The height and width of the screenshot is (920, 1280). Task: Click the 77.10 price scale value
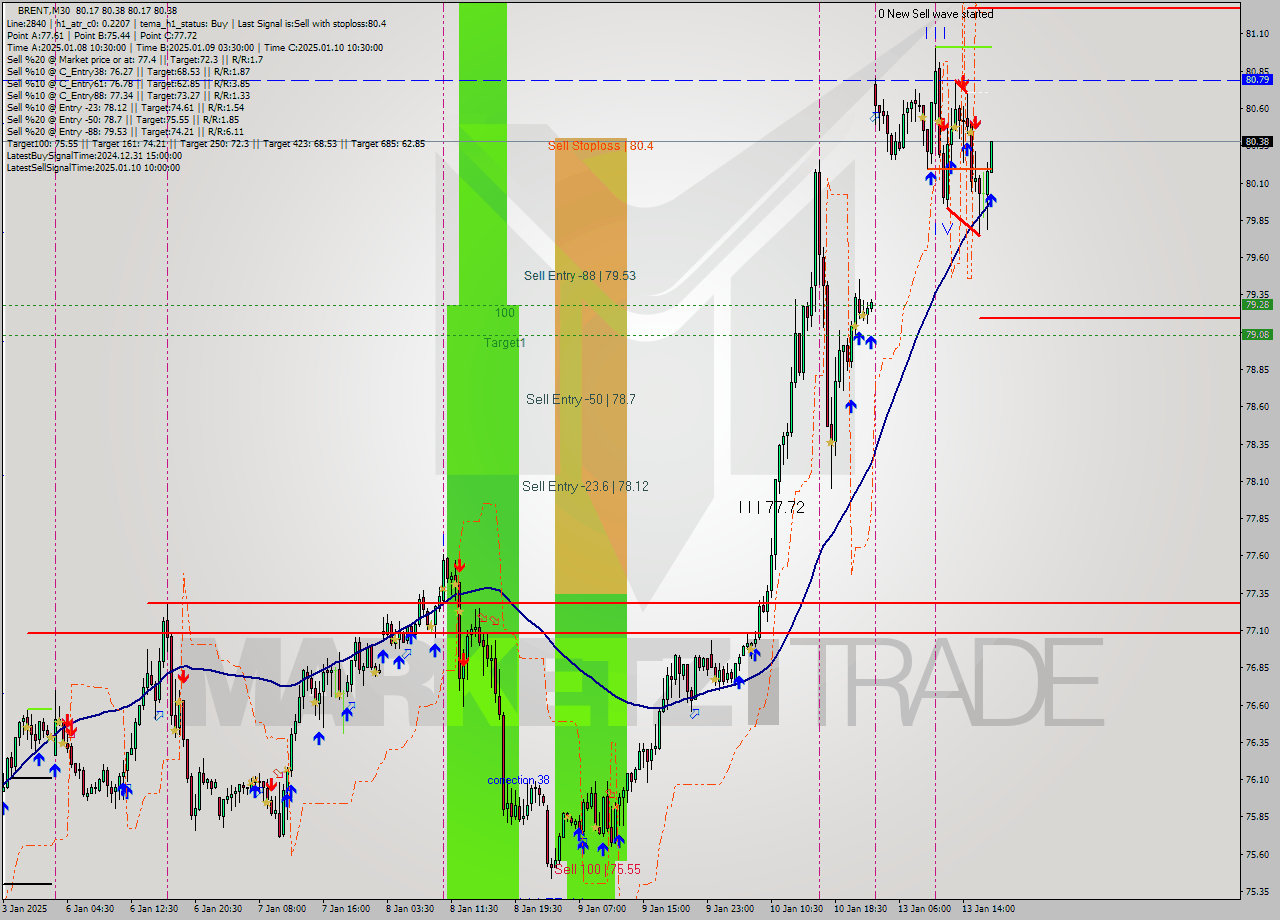[1257, 630]
